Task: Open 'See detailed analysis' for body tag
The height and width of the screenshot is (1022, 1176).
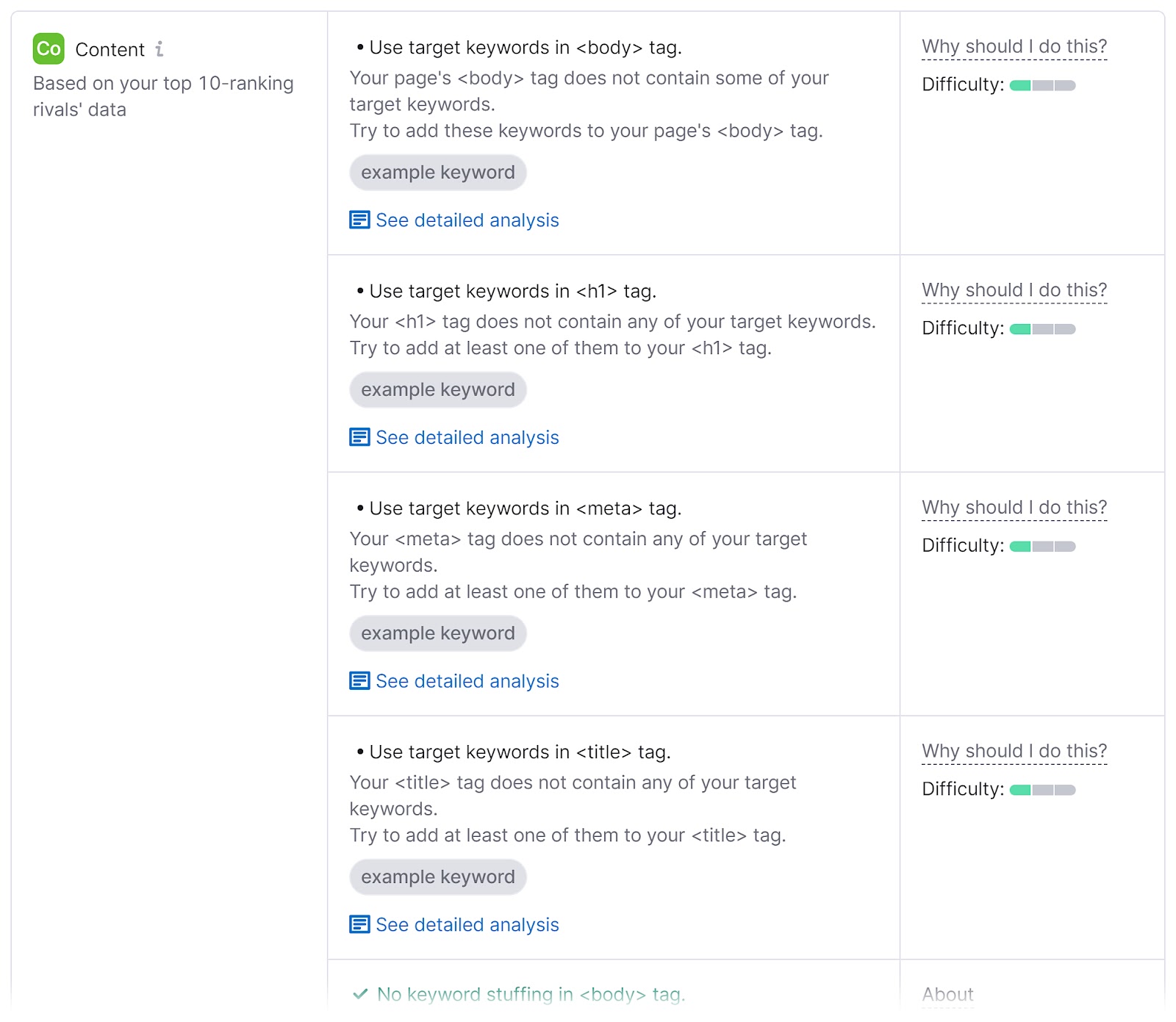Action: tap(467, 220)
